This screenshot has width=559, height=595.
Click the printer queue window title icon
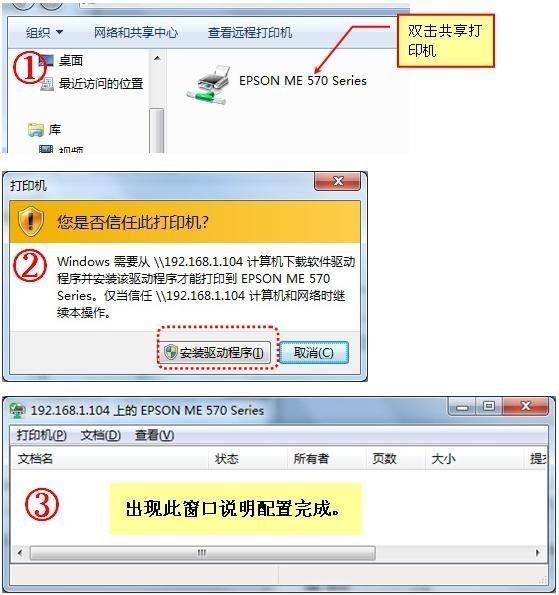[17, 411]
